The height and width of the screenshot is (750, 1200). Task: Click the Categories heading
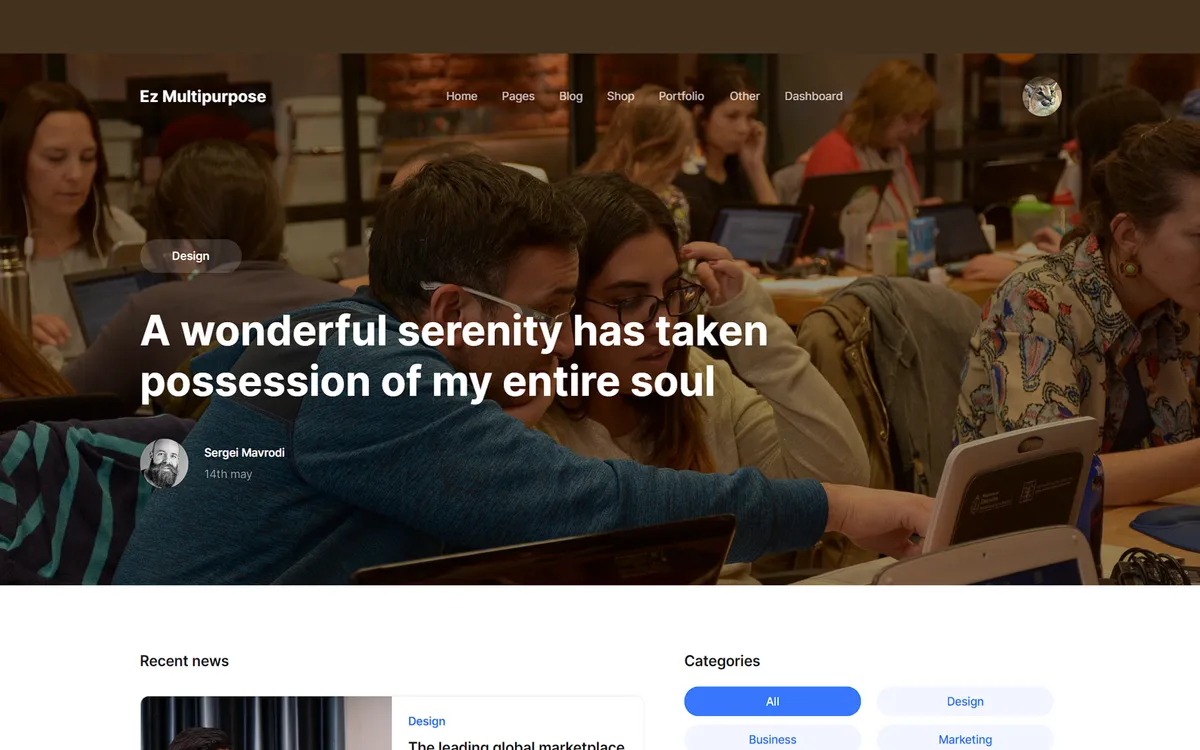tap(722, 661)
